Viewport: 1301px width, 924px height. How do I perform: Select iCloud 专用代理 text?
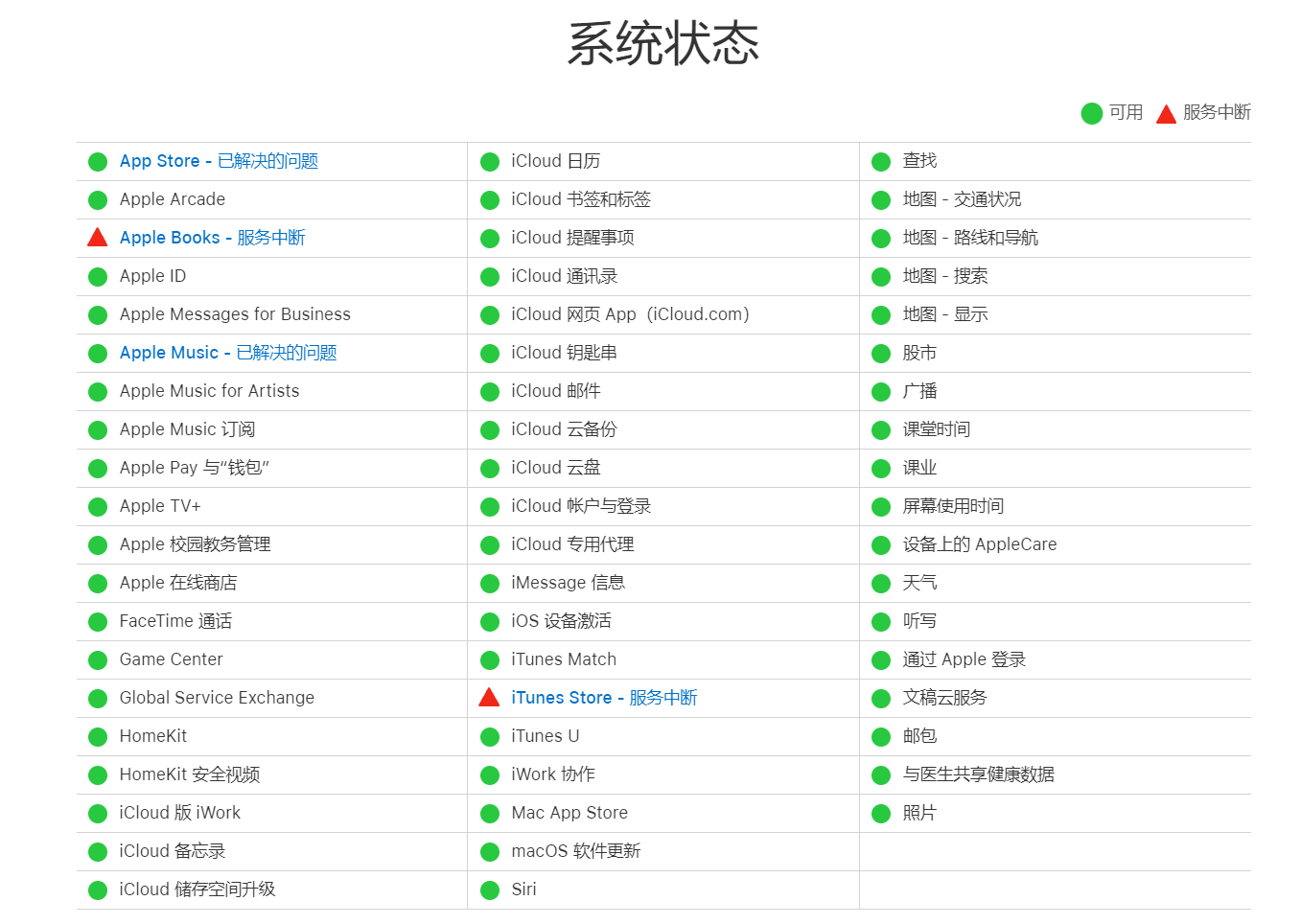tap(572, 544)
